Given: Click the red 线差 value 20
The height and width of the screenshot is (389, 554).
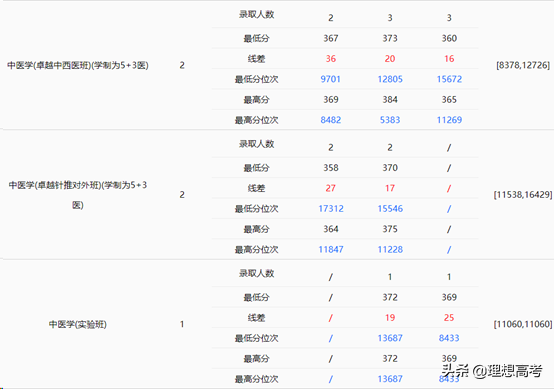Looking at the screenshot, I should pyautogui.click(x=390, y=59).
